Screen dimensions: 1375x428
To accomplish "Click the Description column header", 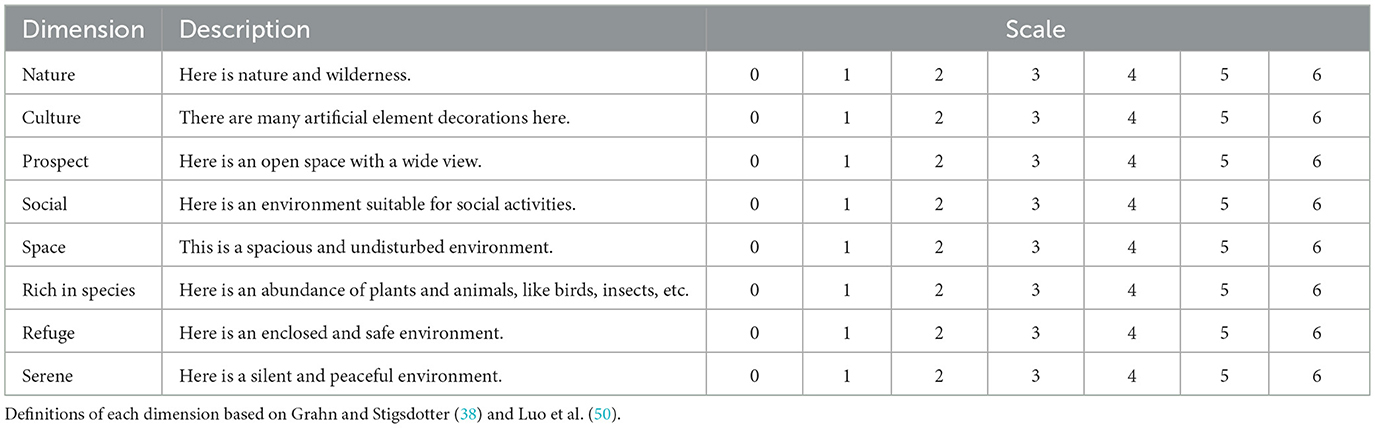I will coord(244,30).
